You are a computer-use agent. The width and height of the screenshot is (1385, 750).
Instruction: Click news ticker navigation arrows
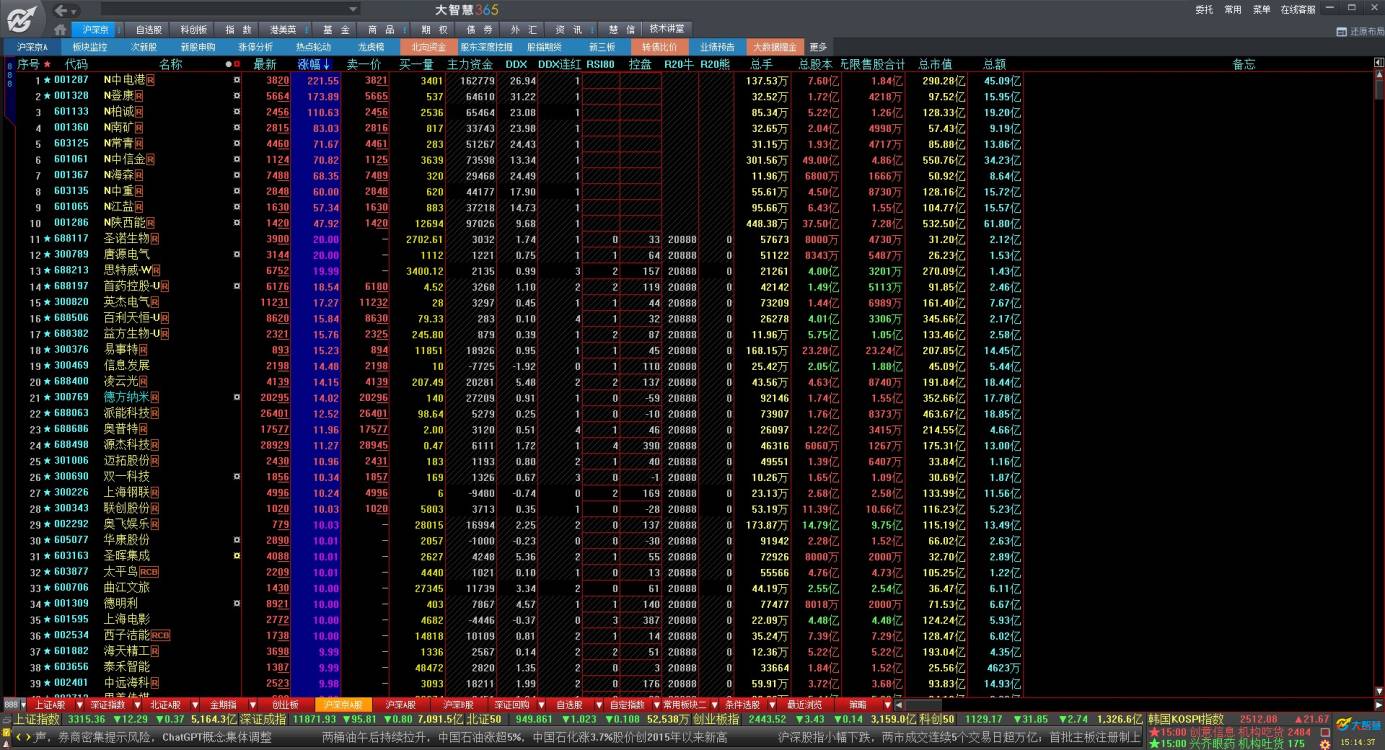pos(22,737)
